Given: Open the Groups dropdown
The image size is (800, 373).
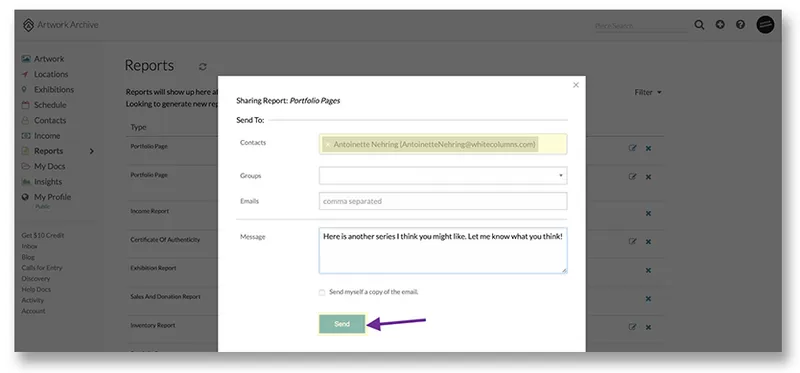Looking at the screenshot, I should (443, 176).
